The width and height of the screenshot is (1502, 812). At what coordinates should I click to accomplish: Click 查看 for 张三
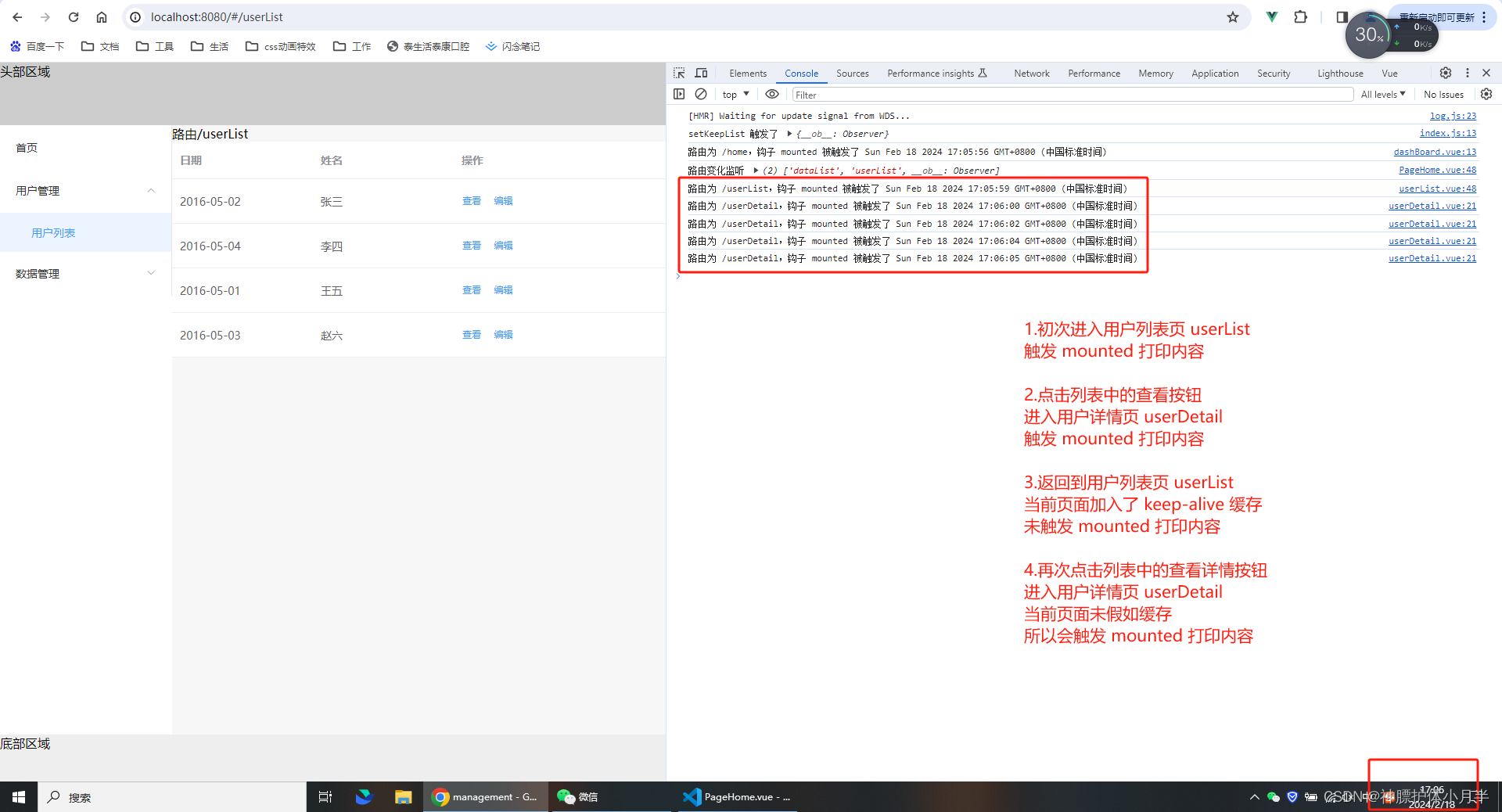point(472,201)
